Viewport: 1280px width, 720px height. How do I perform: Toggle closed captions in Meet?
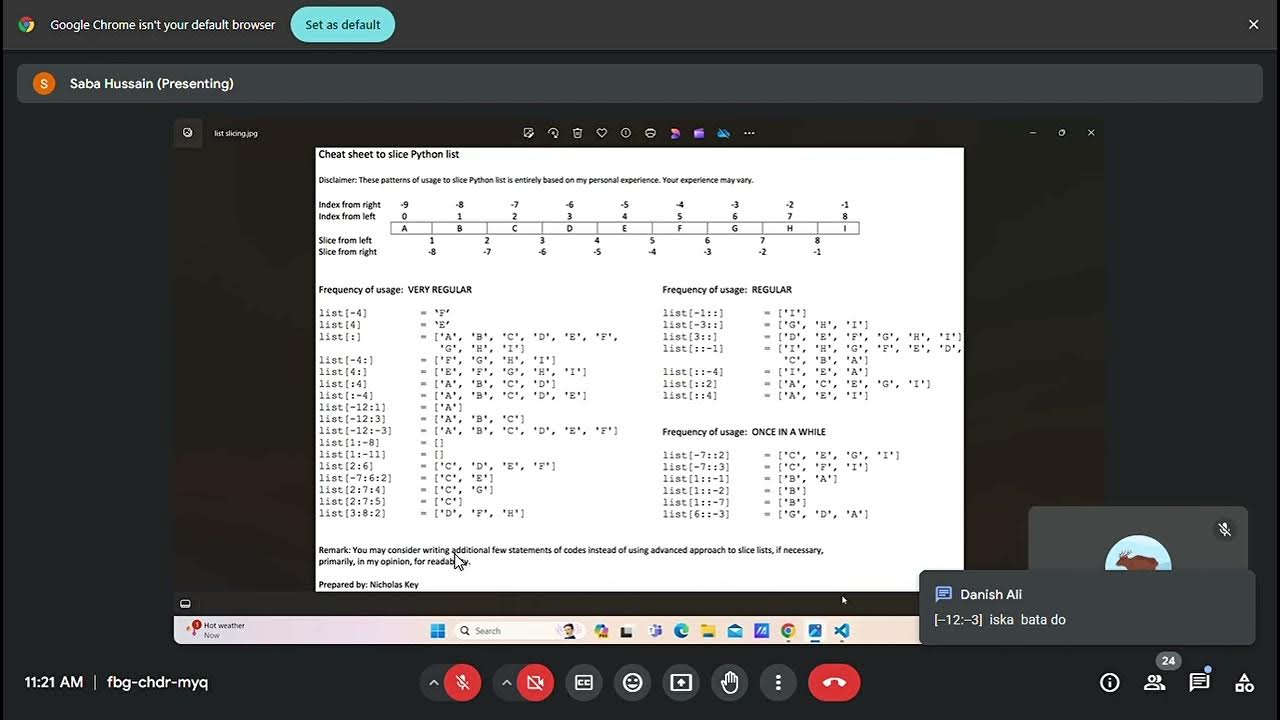pyautogui.click(x=584, y=682)
